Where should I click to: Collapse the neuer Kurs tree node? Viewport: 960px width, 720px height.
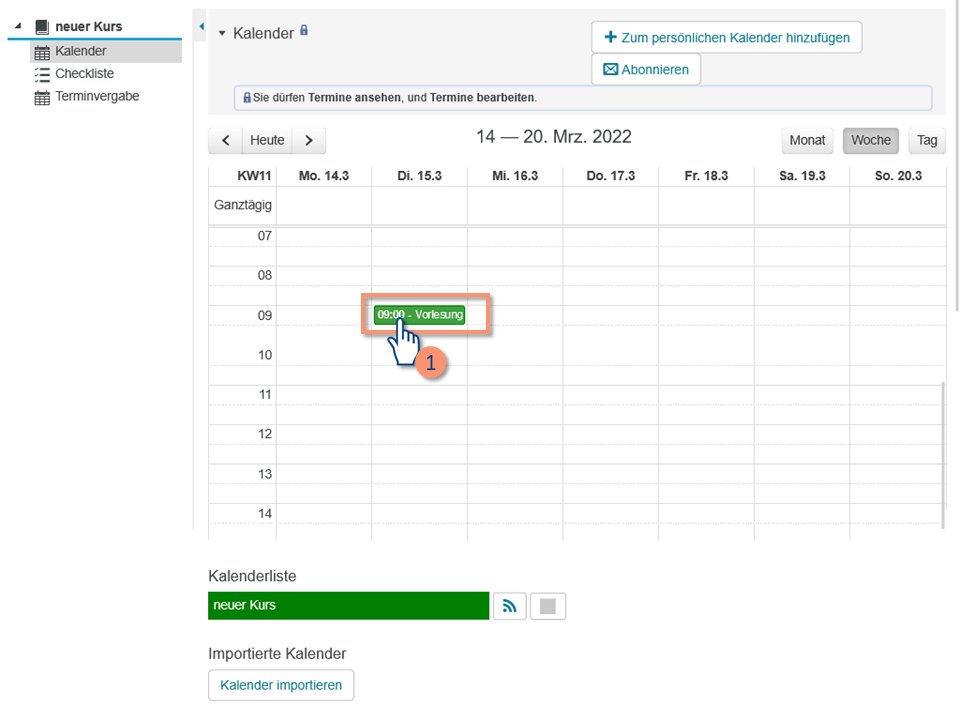click(x=17, y=27)
